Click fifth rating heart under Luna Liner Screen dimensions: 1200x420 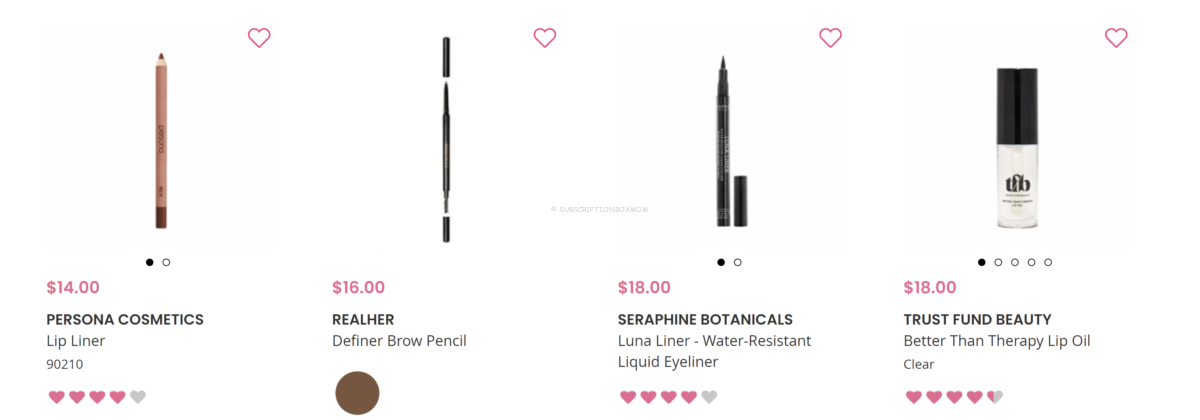click(709, 397)
